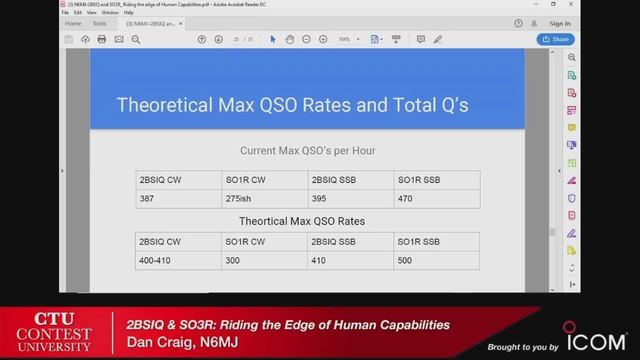Open the Help question mark icon
Viewport: 640px width, 360px height.
pos(518,23)
